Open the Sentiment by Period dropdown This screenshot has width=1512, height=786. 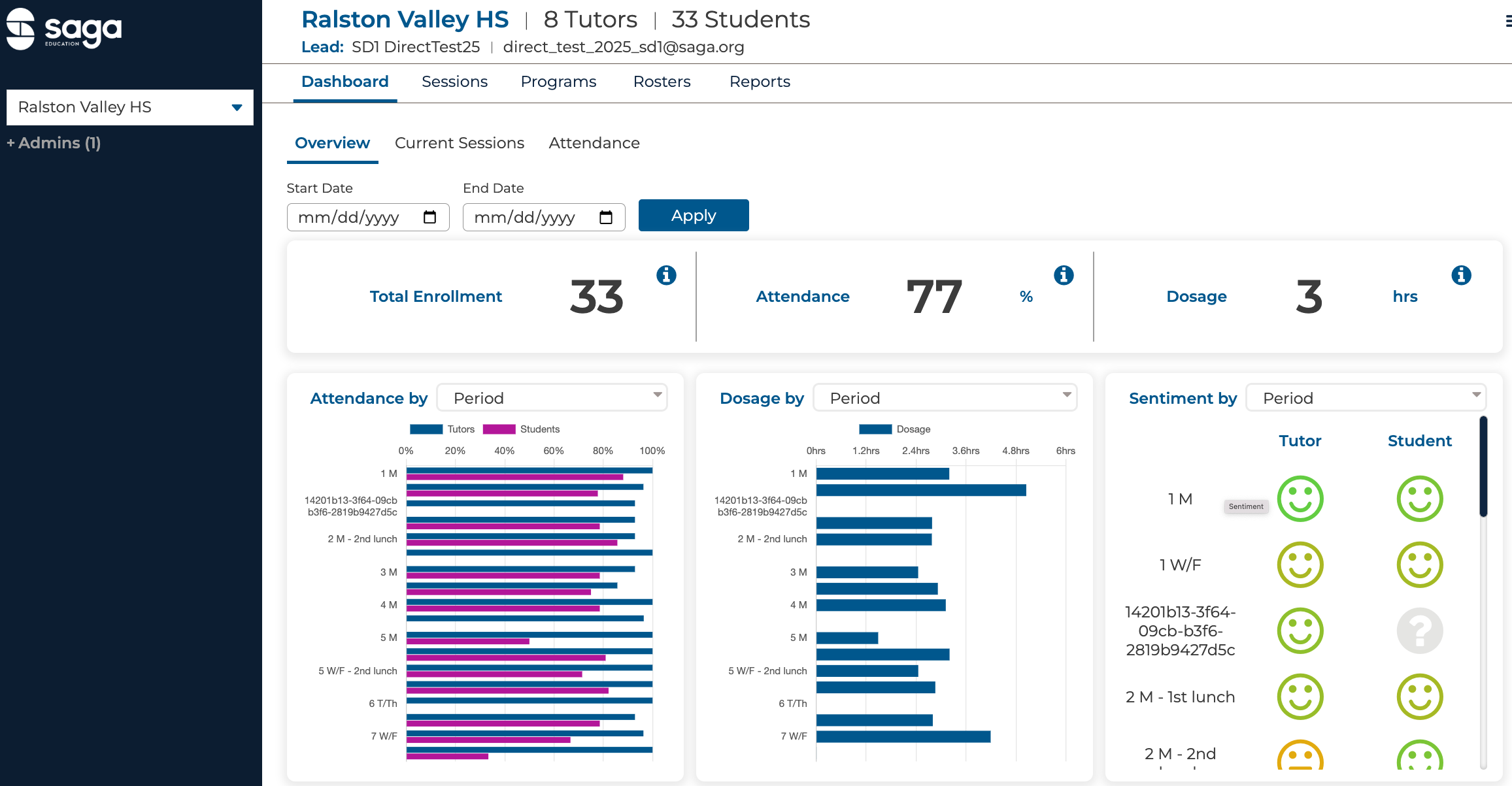point(1366,398)
